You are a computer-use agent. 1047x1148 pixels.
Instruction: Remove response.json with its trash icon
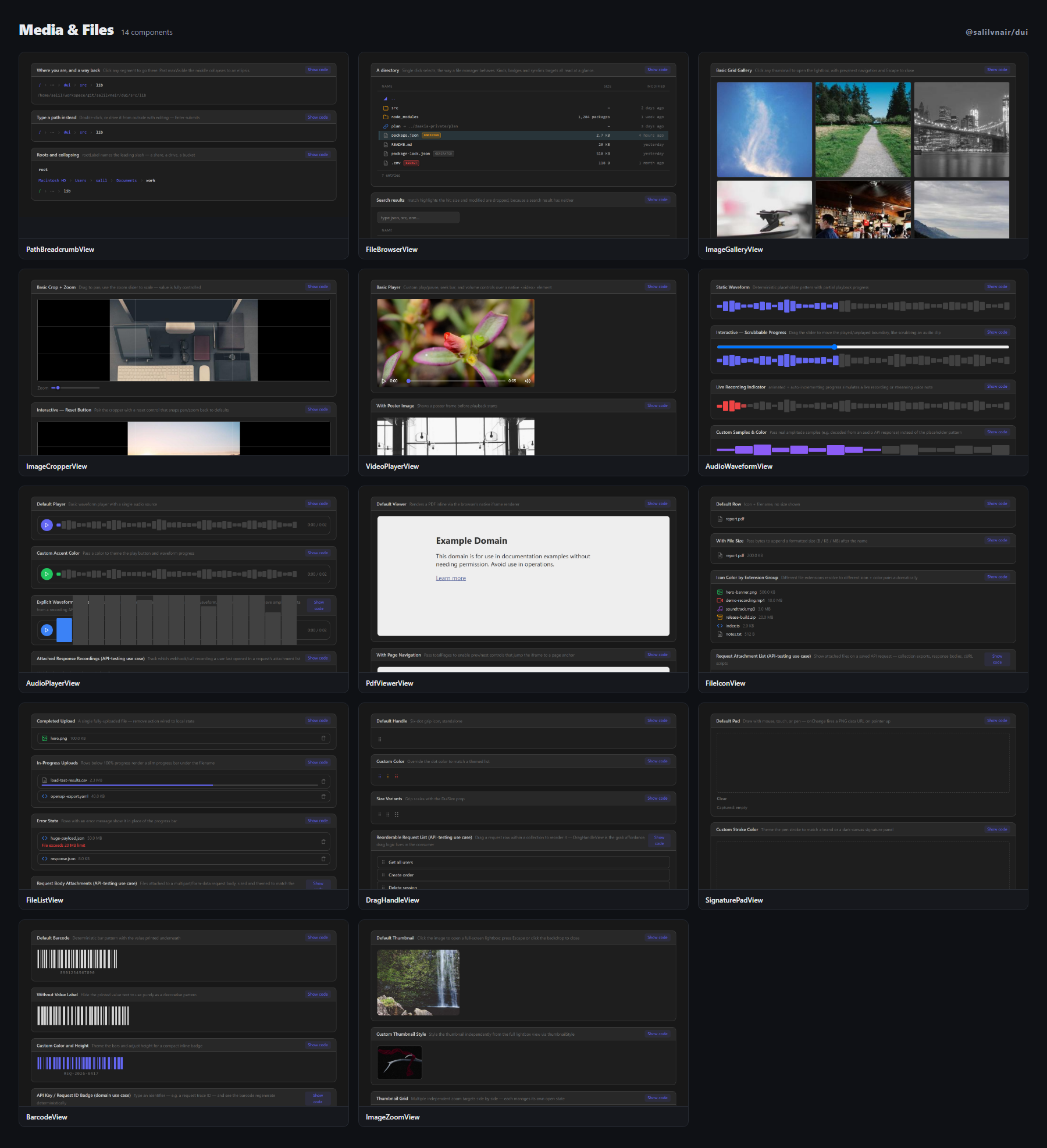click(x=323, y=859)
